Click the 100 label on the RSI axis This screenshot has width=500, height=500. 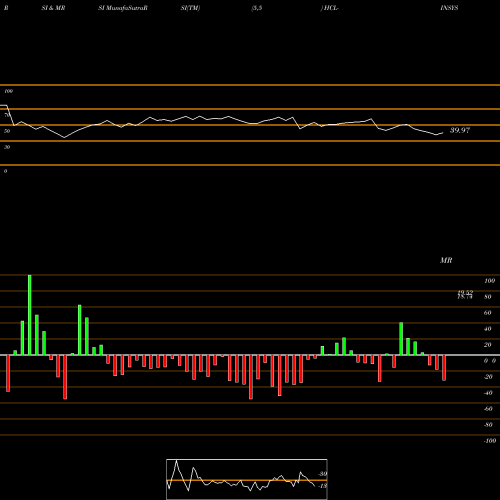click(8, 91)
